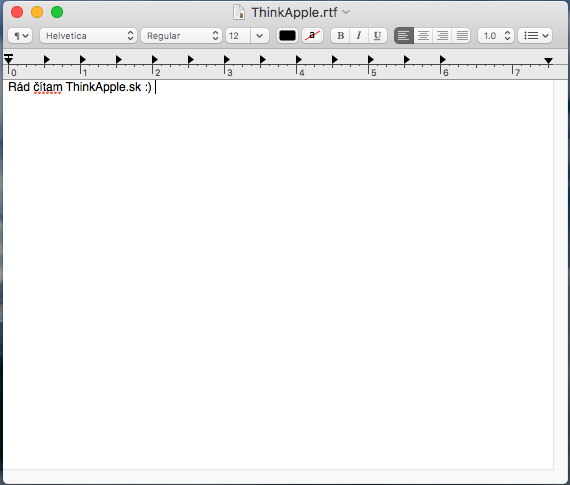The width and height of the screenshot is (570, 485).
Task: Click the misspelled word "čítam"
Action: point(48,87)
